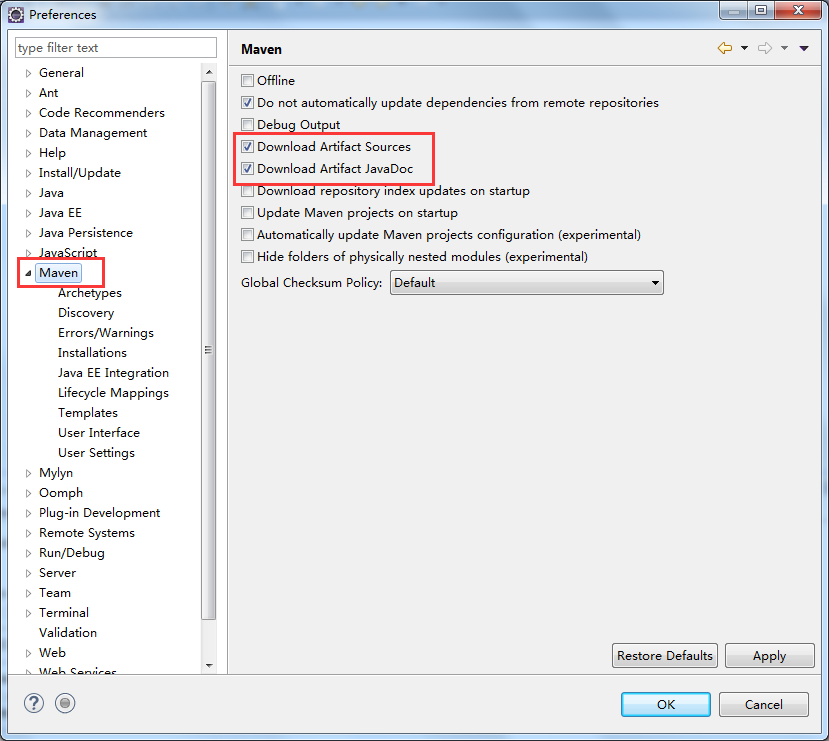Image resolution: width=829 pixels, height=741 pixels.
Task: Enable Download repository index updates on startup
Action: 247,191
